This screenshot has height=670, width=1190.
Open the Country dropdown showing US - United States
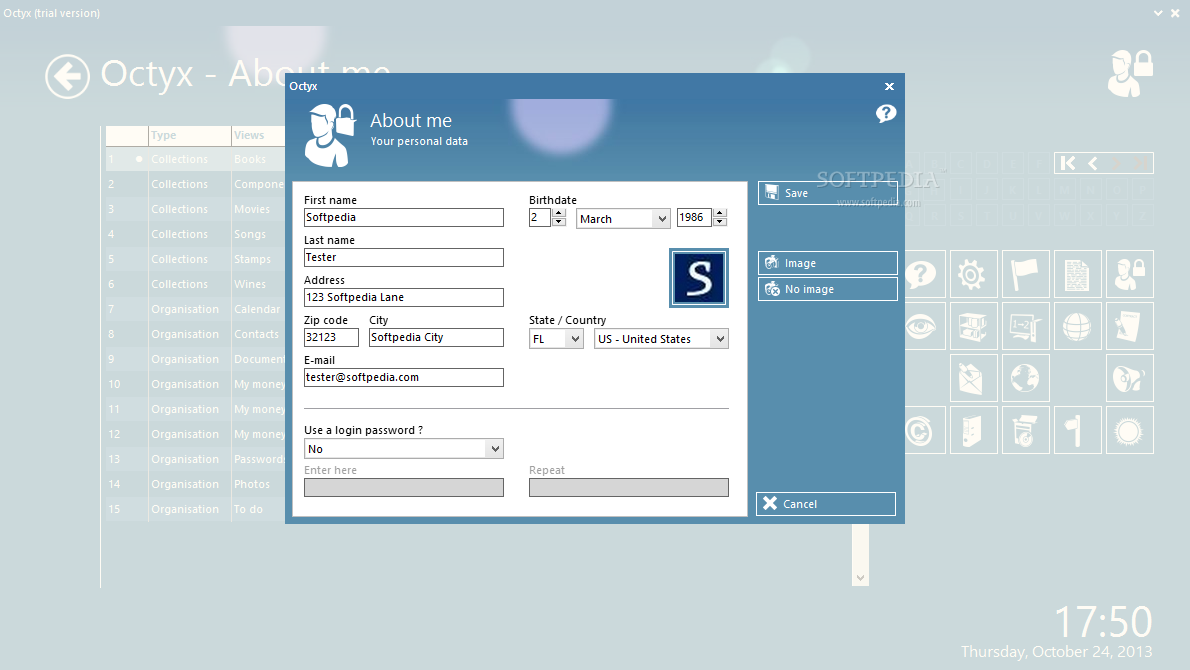pyautogui.click(x=661, y=338)
